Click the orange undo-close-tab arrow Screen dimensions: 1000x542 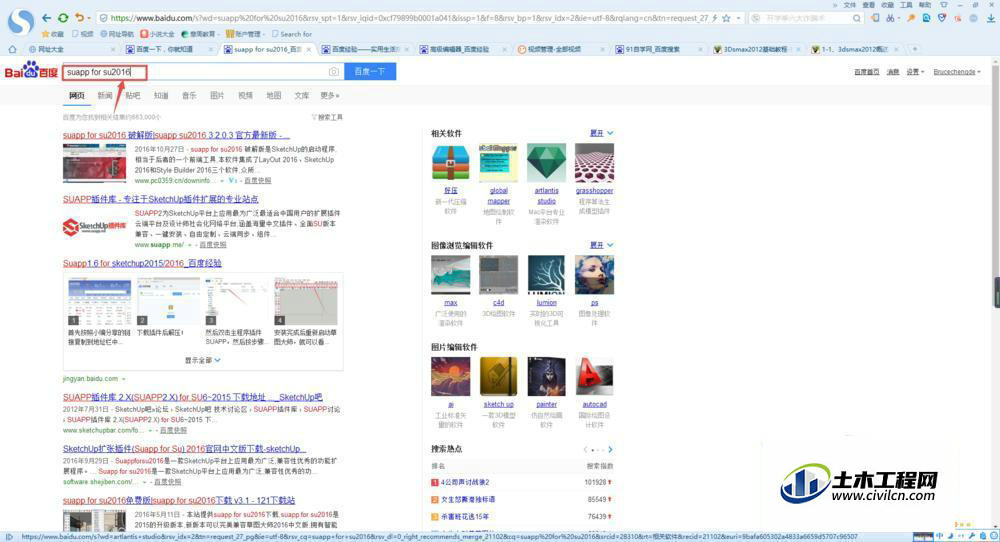click(79, 18)
